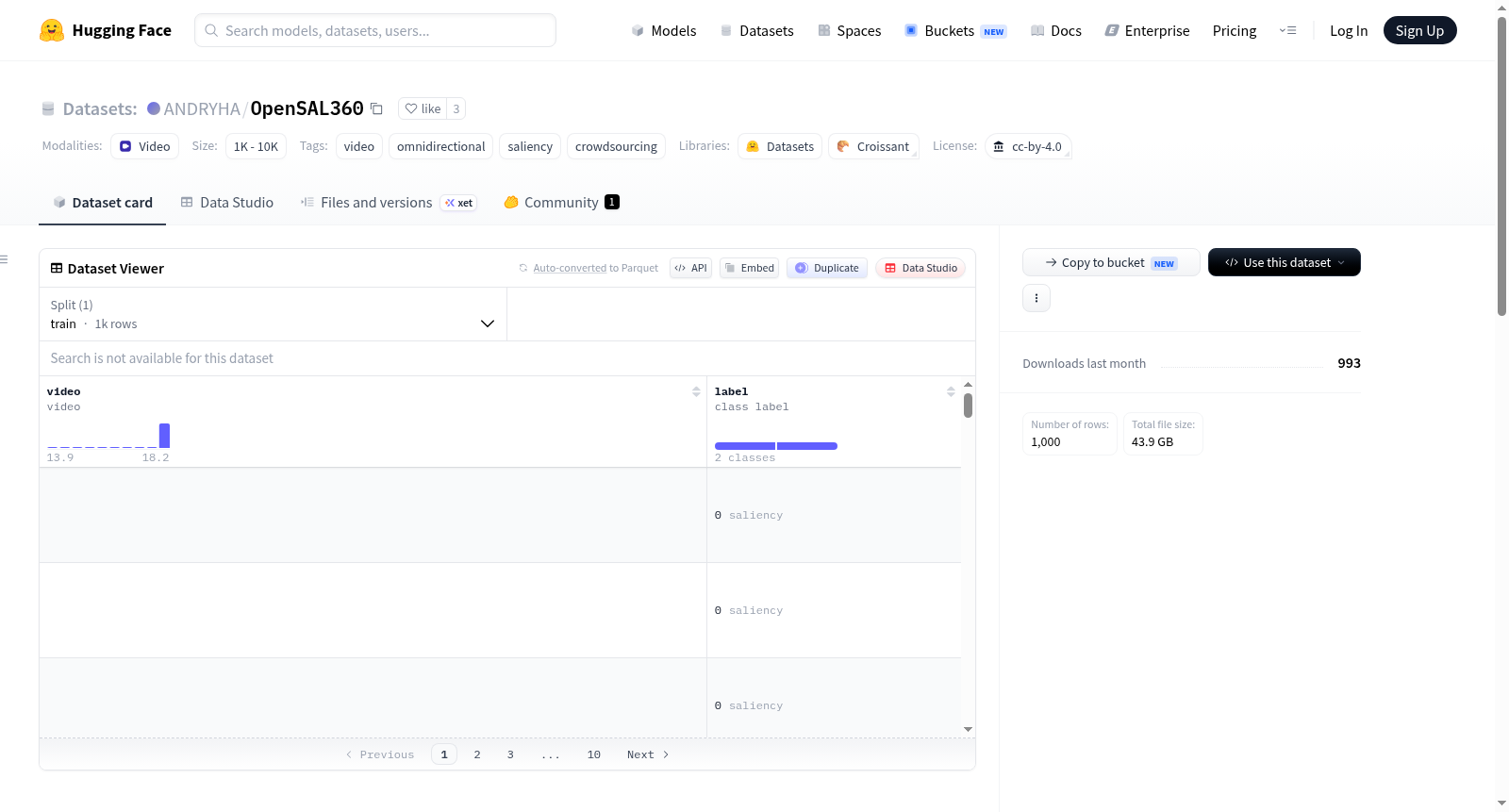Focus the search models and datasets field

pos(375,30)
